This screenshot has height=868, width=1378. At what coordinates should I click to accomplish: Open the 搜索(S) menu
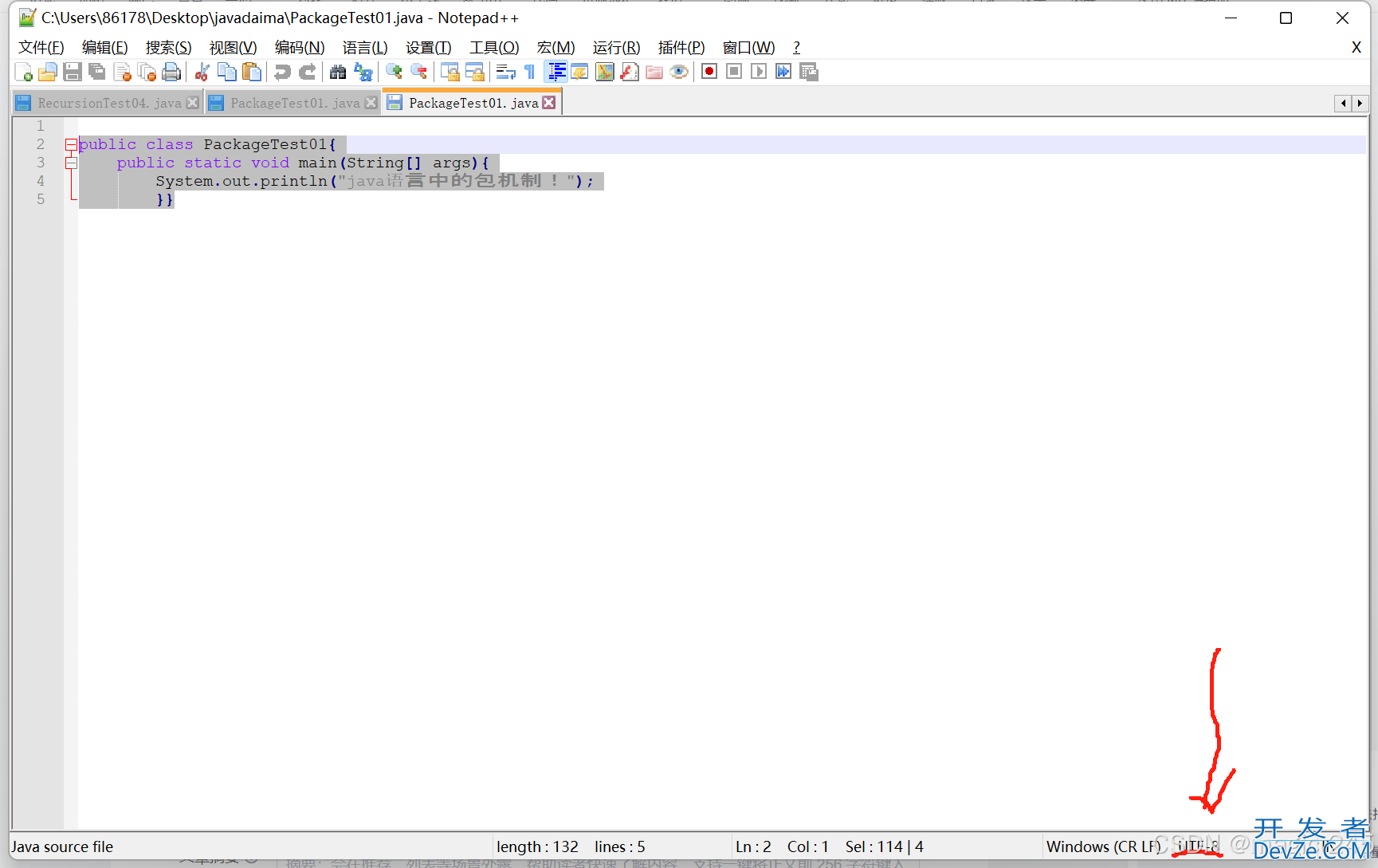coord(168,48)
